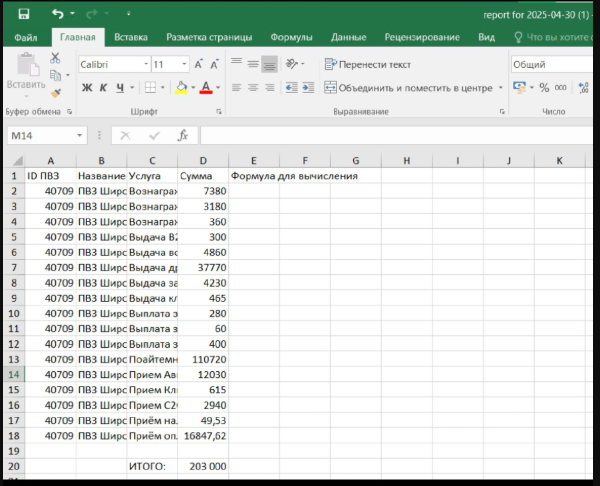Open the merge cells dropdown arrow

(x=501, y=88)
